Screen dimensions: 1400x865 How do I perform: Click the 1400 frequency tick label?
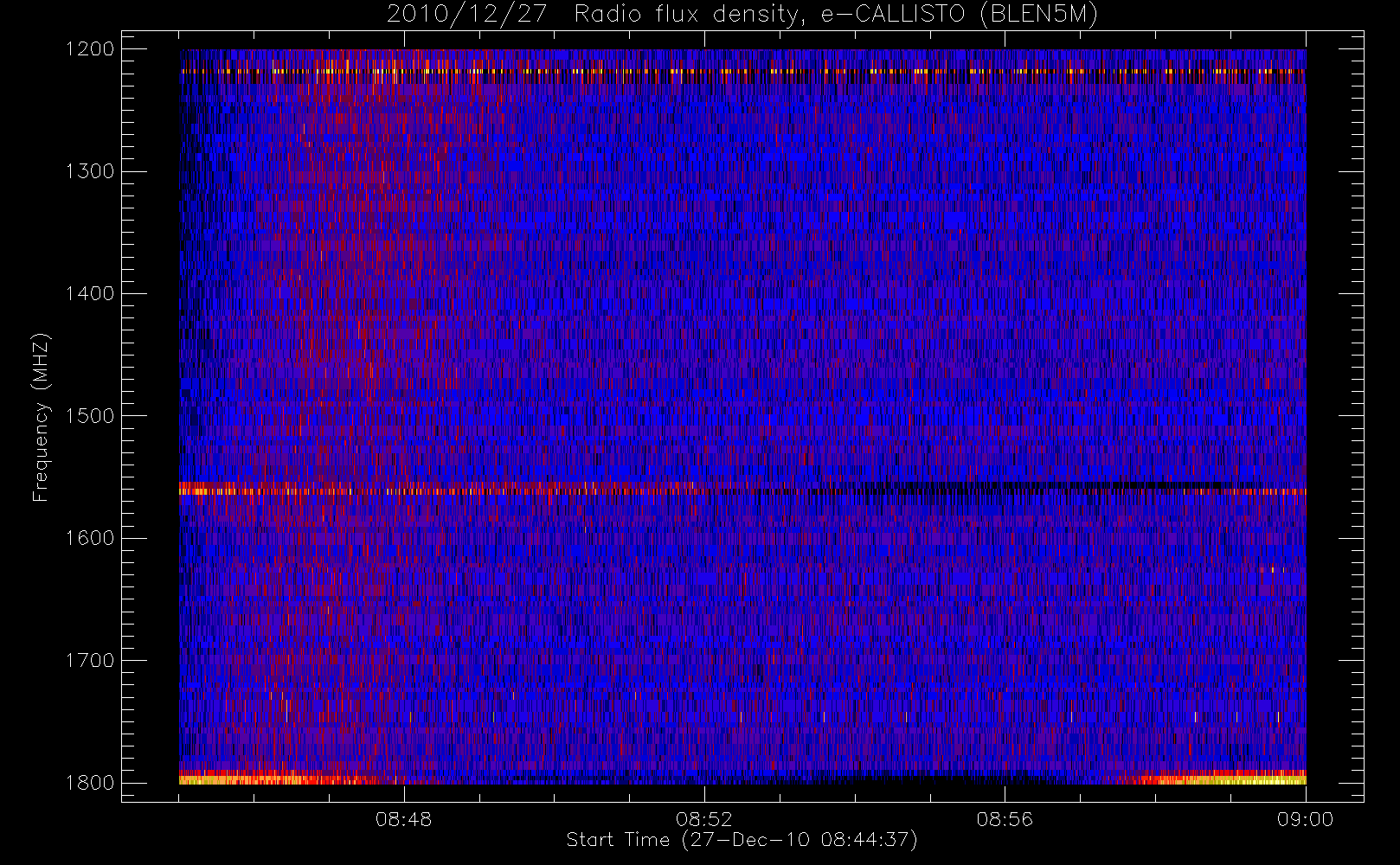(x=90, y=294)
